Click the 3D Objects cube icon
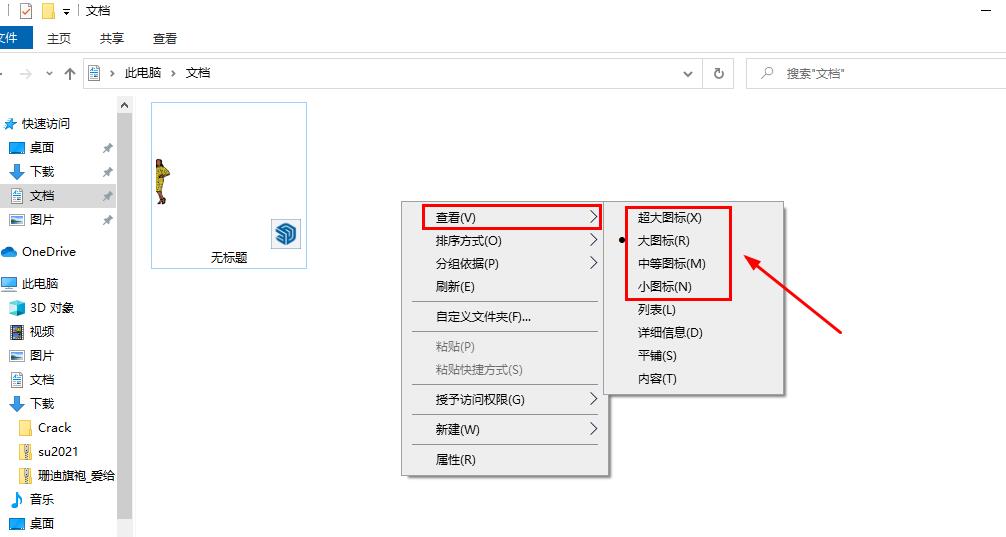Viewport: 1006px width, 537px height. click(17, 308)
